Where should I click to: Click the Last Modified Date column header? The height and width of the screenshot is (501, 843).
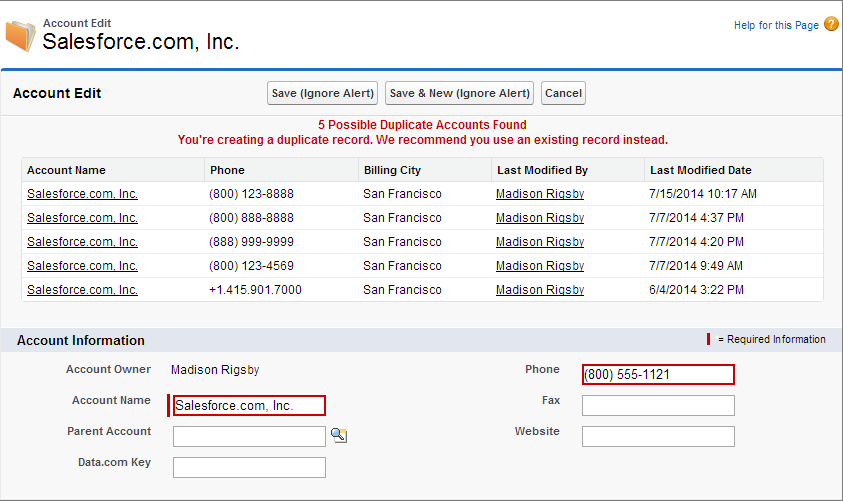[701, 170]
